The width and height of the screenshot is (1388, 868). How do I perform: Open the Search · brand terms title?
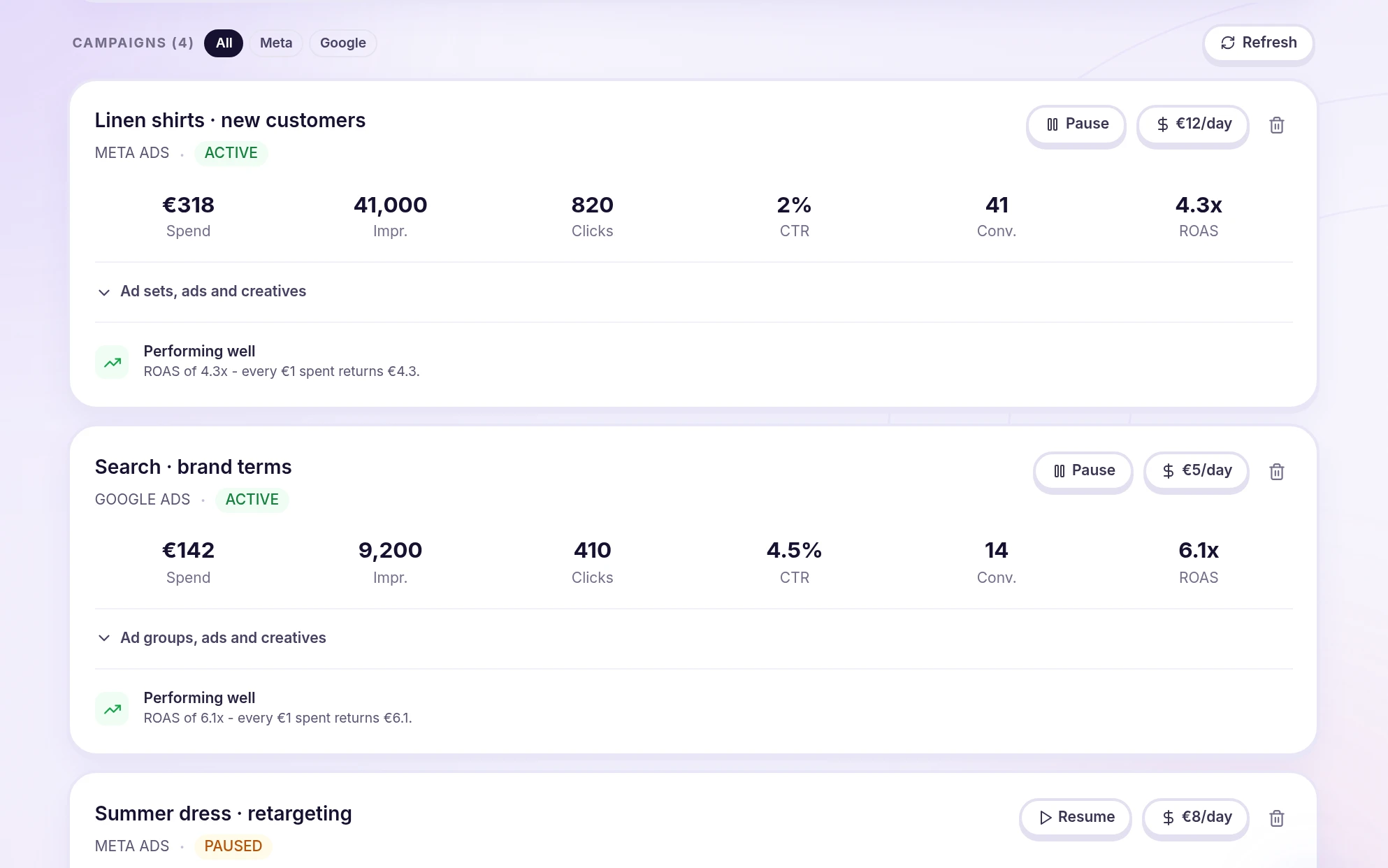tap(193, 467)
